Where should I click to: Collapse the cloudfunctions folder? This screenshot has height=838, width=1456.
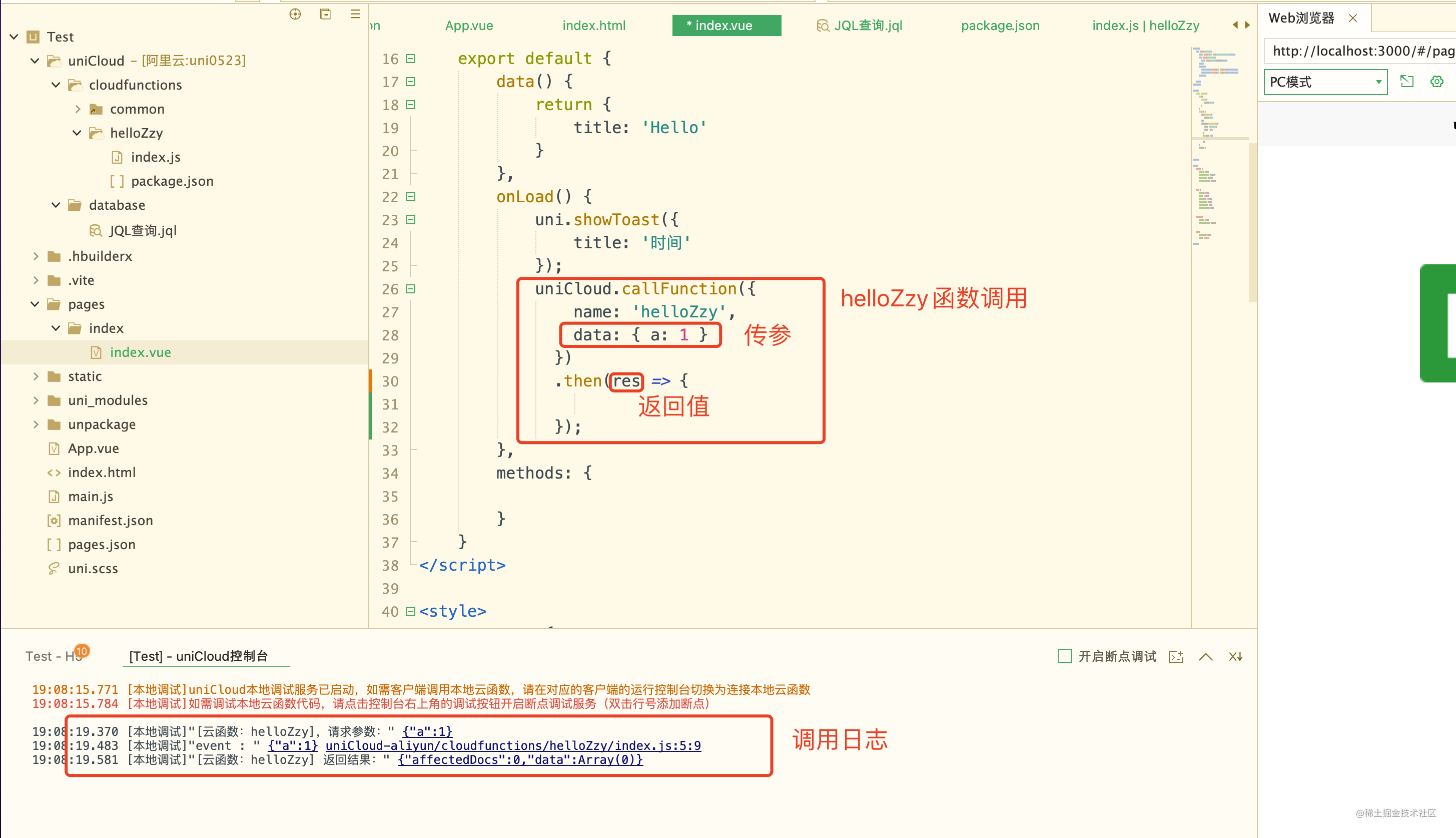(x=56, y=85)
